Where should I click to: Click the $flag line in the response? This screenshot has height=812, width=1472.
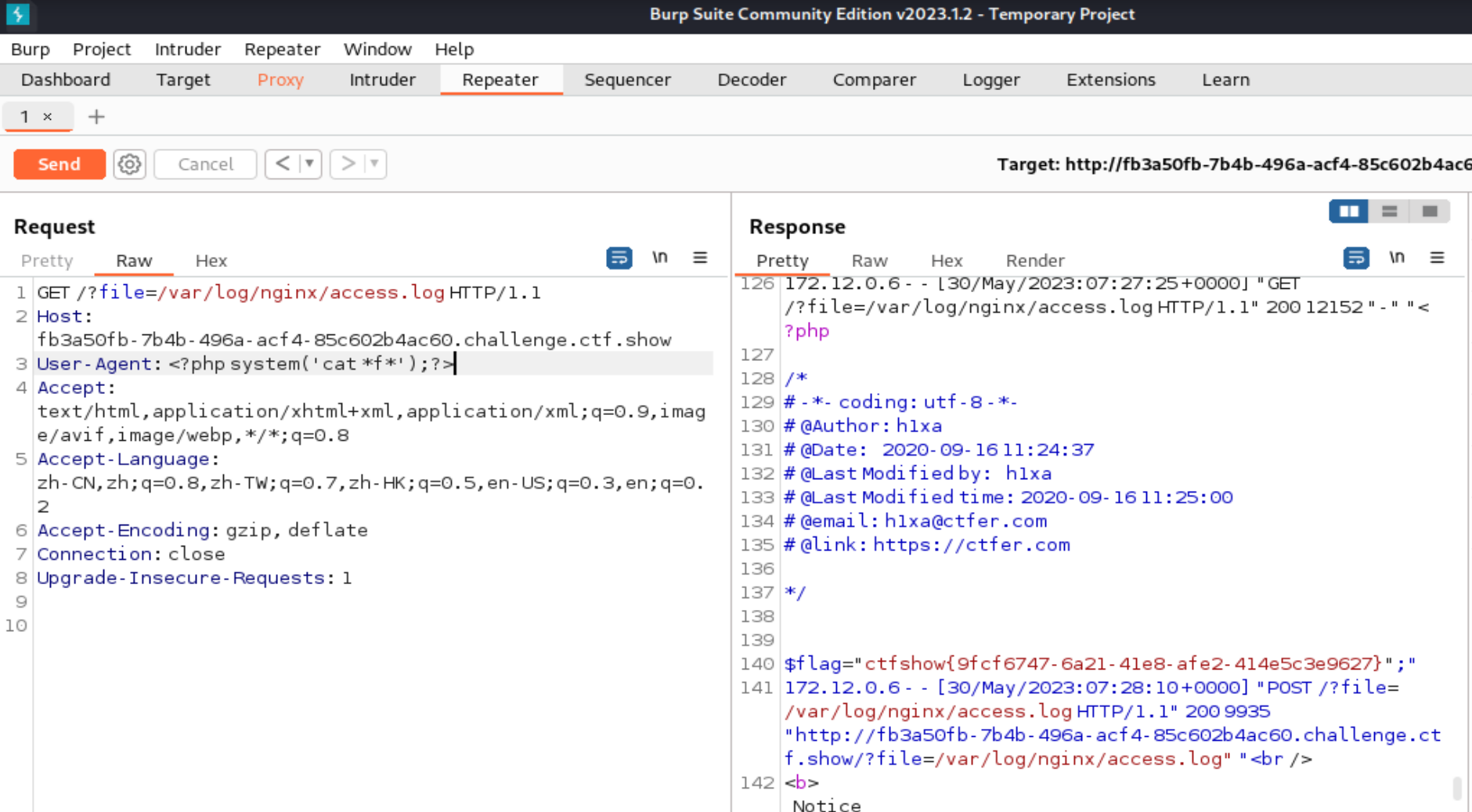[x=1100, y=663]
